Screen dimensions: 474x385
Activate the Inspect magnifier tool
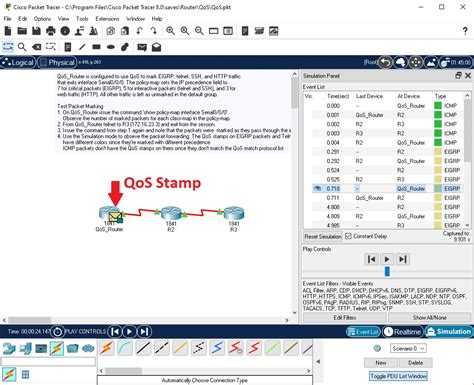click(22, 47)
